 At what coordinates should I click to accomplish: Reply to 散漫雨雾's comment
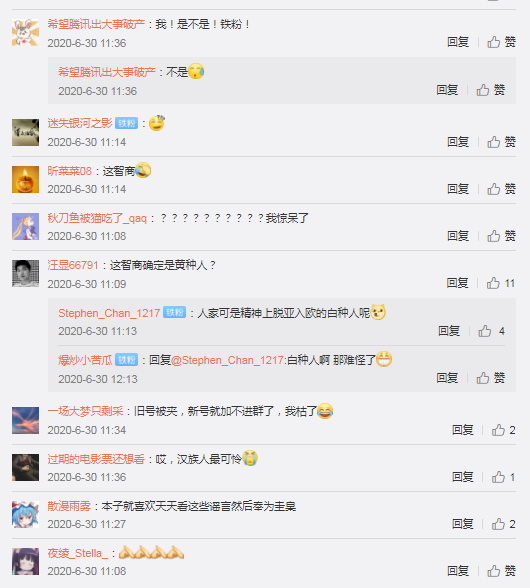(x=462, y=524)
